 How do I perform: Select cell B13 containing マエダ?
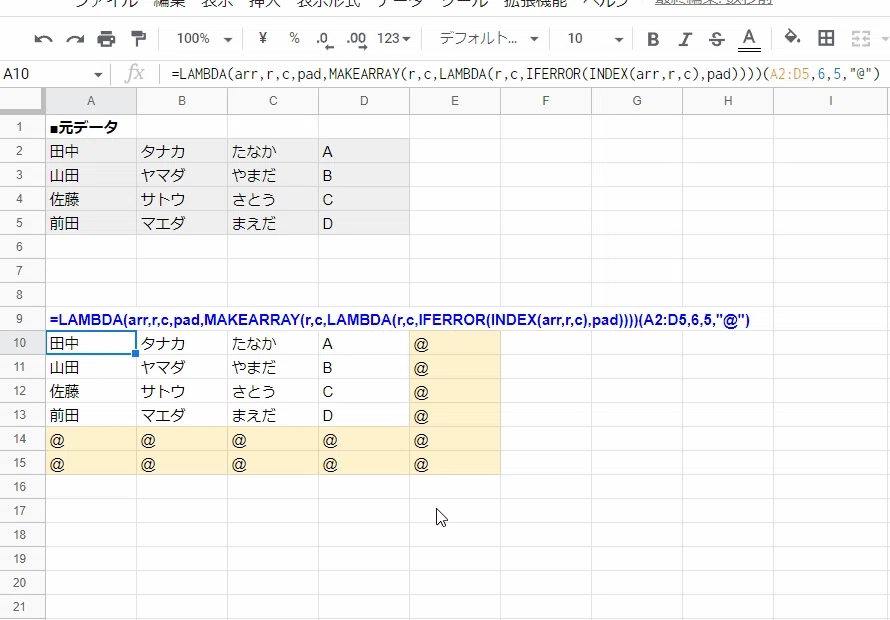182,415
